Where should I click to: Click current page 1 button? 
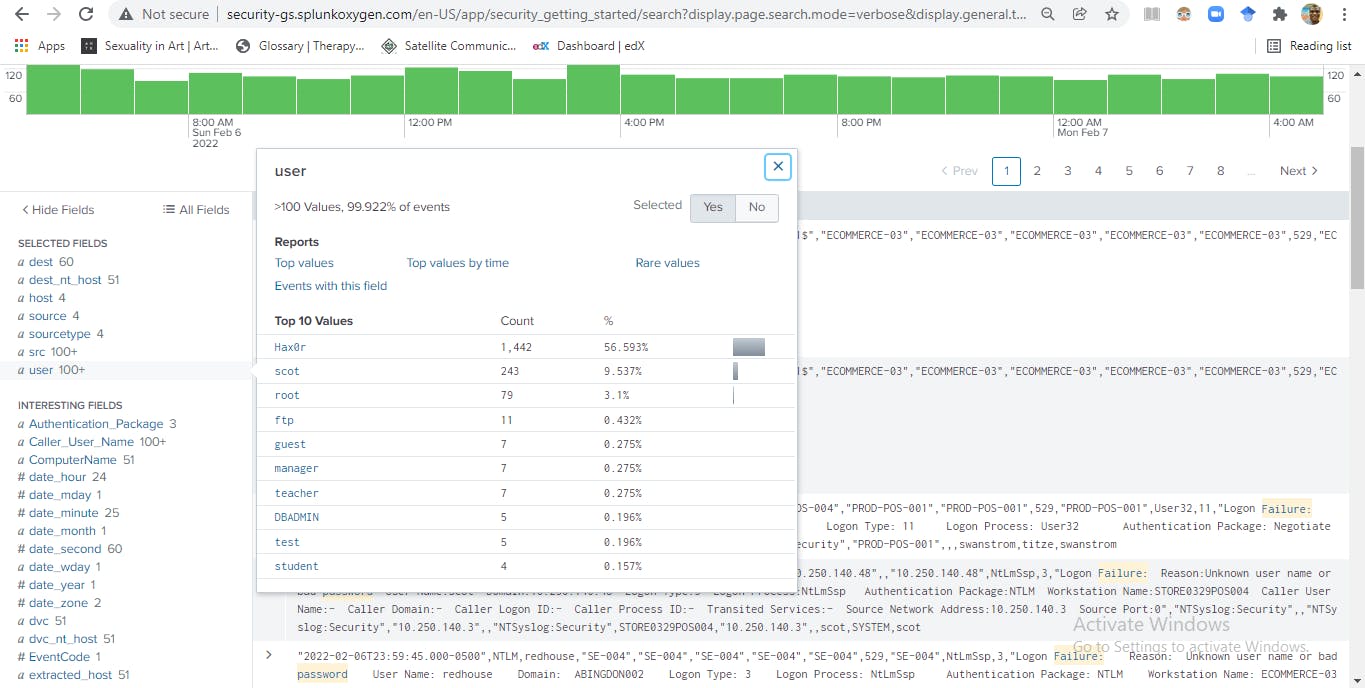pyautogui.click(x=1006, y=171)
